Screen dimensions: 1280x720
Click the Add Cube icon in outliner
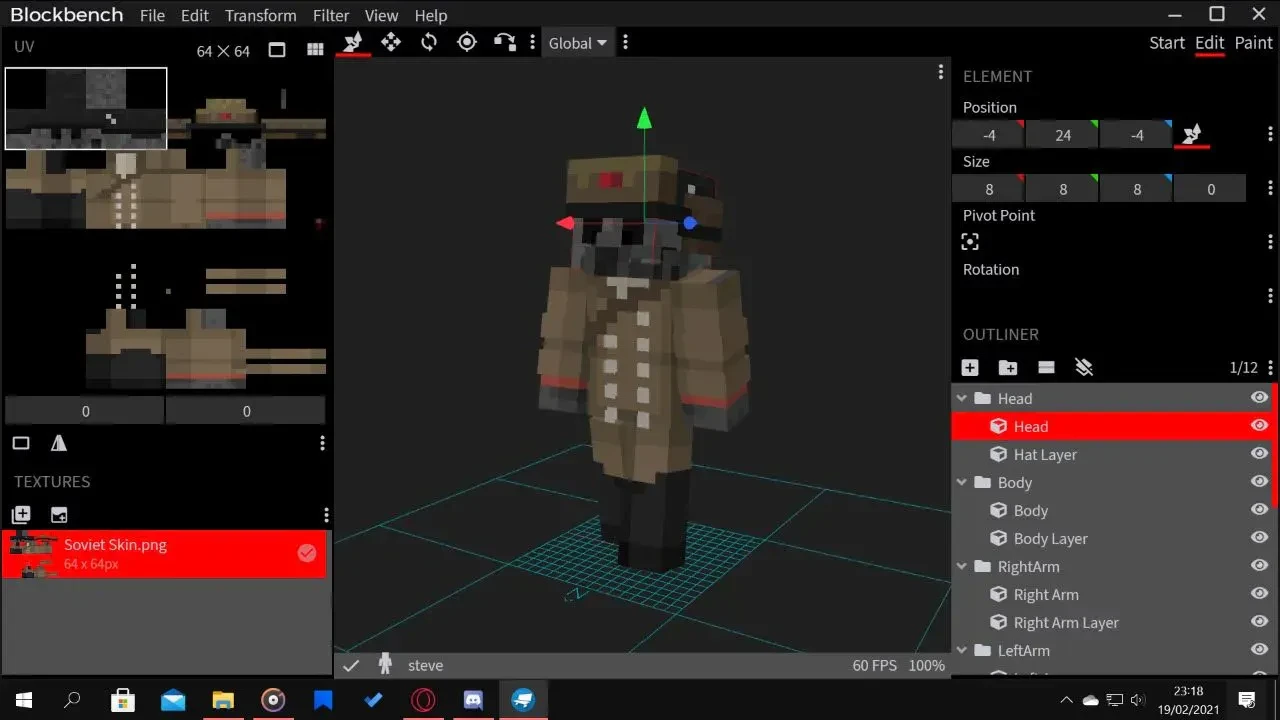click(x=970, y=368)
